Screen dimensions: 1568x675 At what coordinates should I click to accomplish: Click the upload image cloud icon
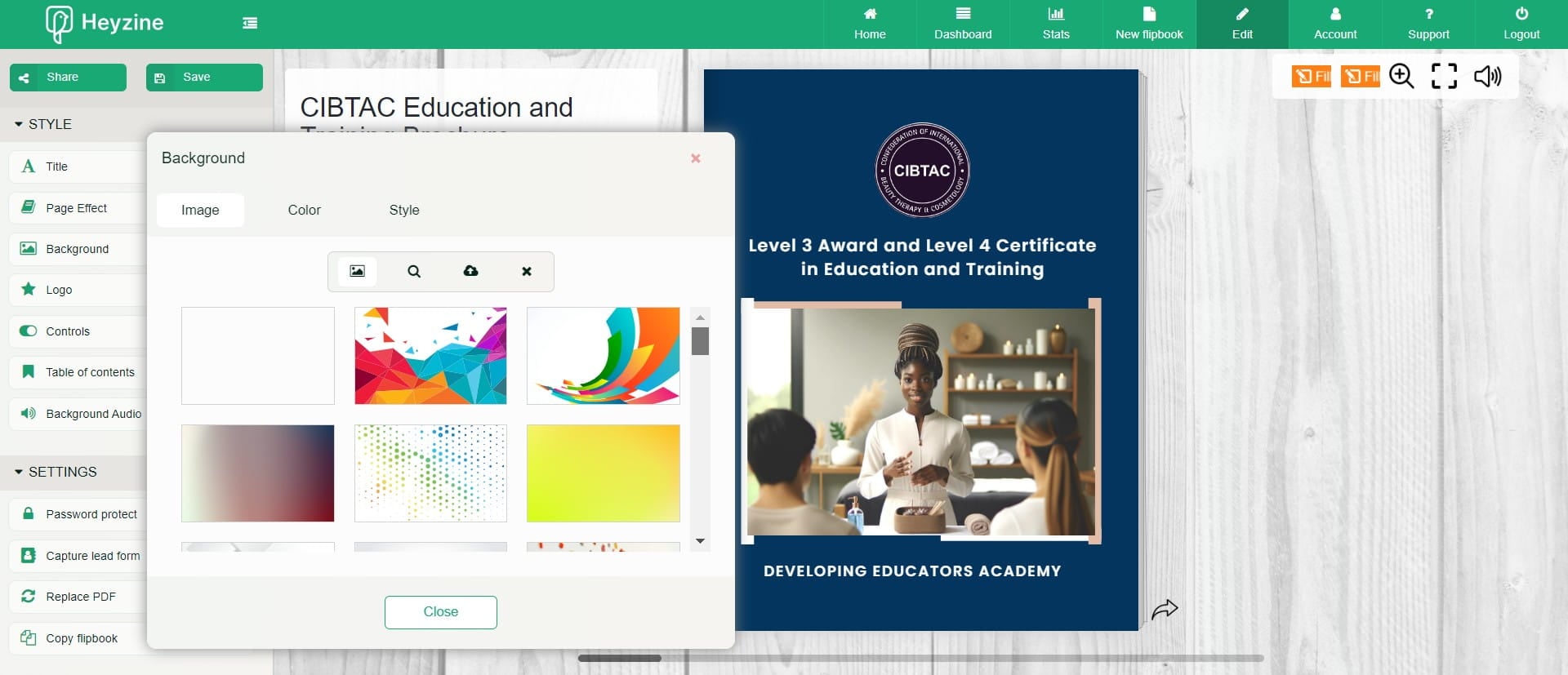point(470,271)
